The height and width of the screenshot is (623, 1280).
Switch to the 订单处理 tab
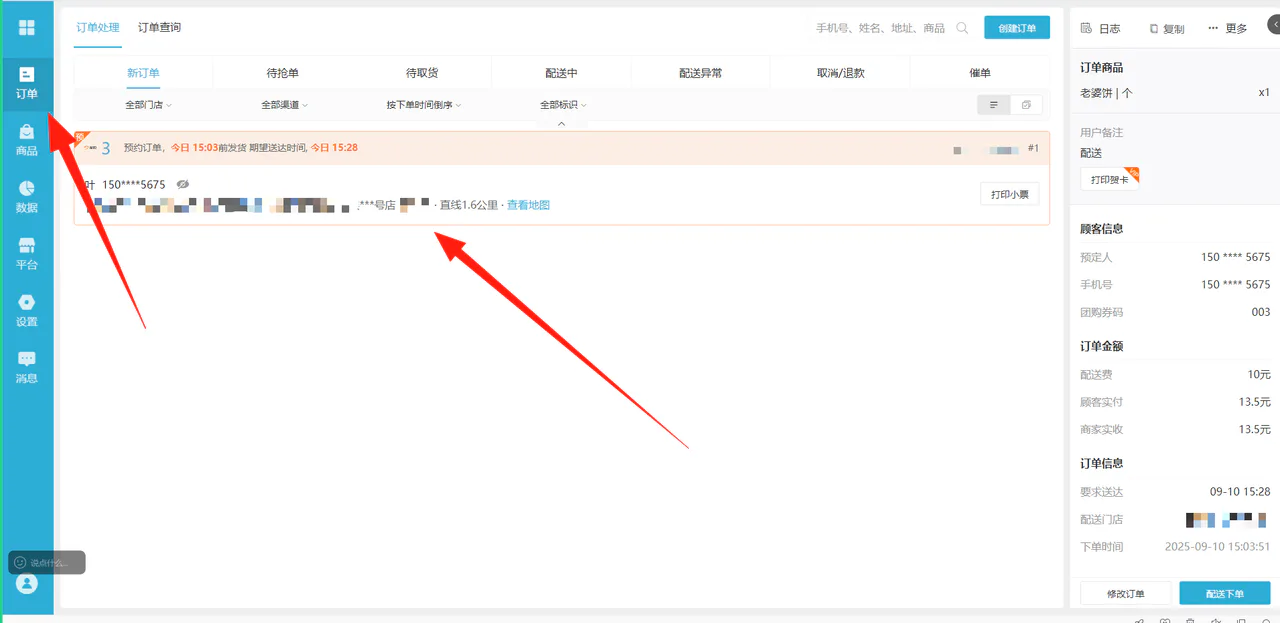(x=98, y=28)
